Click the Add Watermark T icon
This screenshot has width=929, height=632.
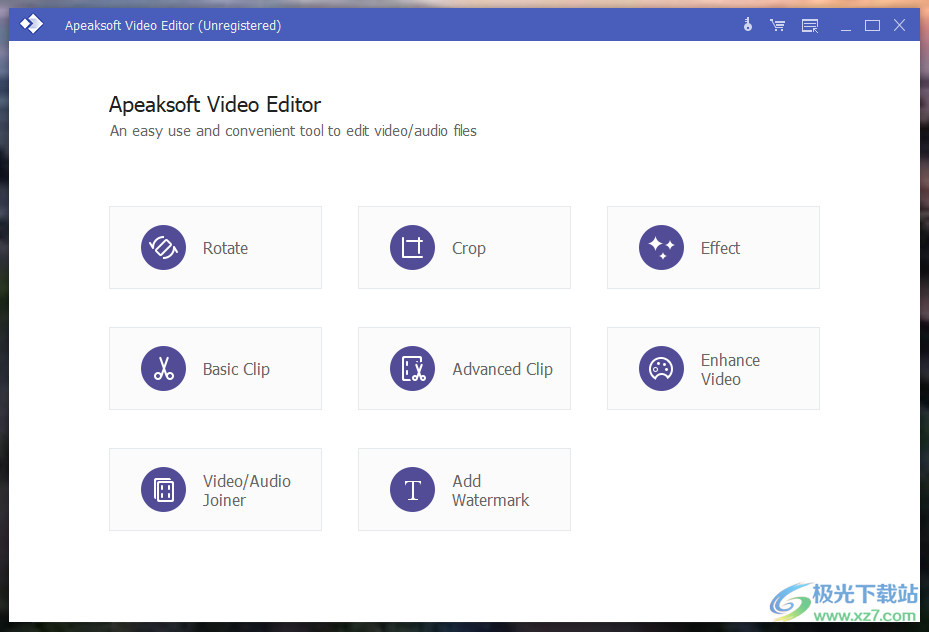[x=412, y=489]
